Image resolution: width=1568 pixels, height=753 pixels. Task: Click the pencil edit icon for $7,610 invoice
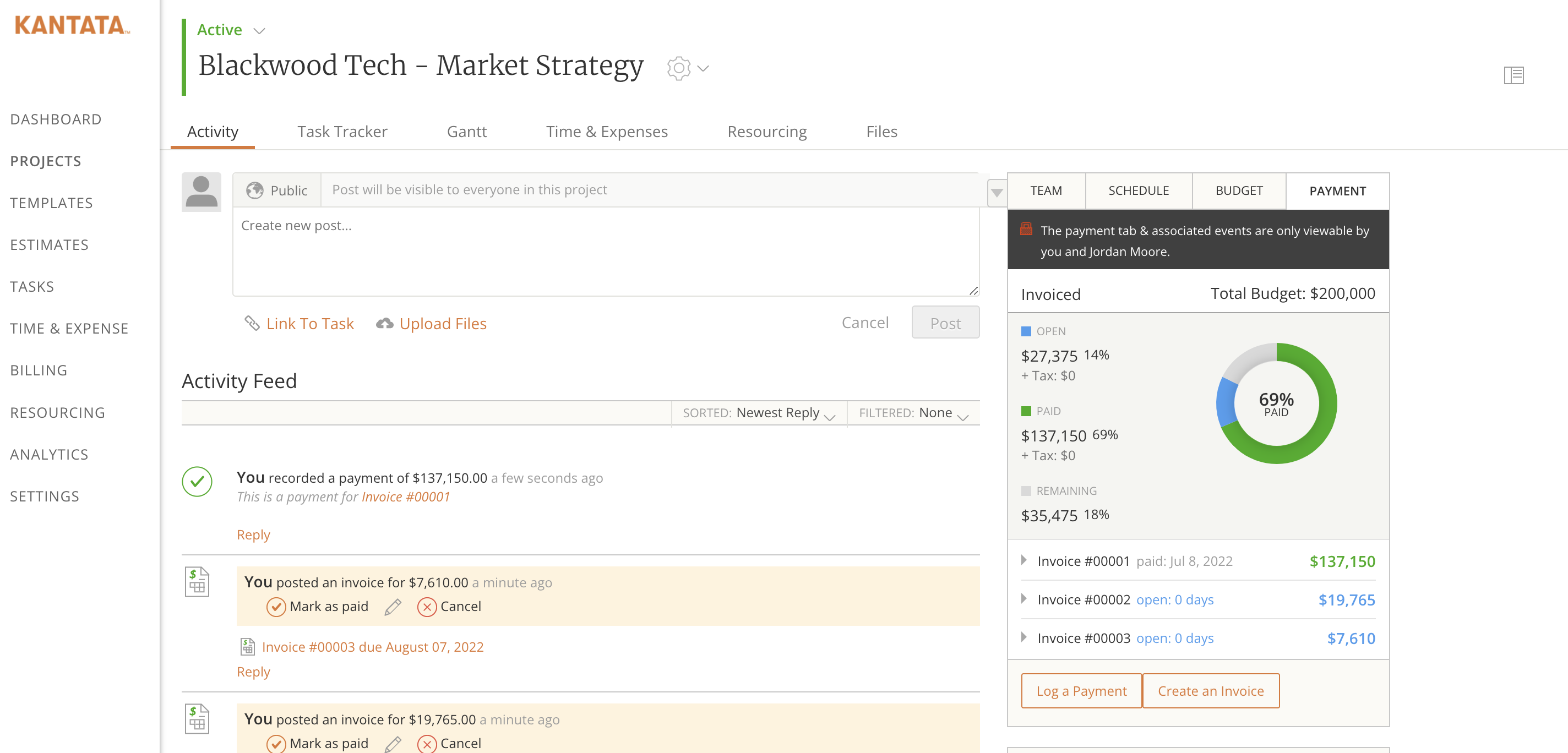[393, 607]
